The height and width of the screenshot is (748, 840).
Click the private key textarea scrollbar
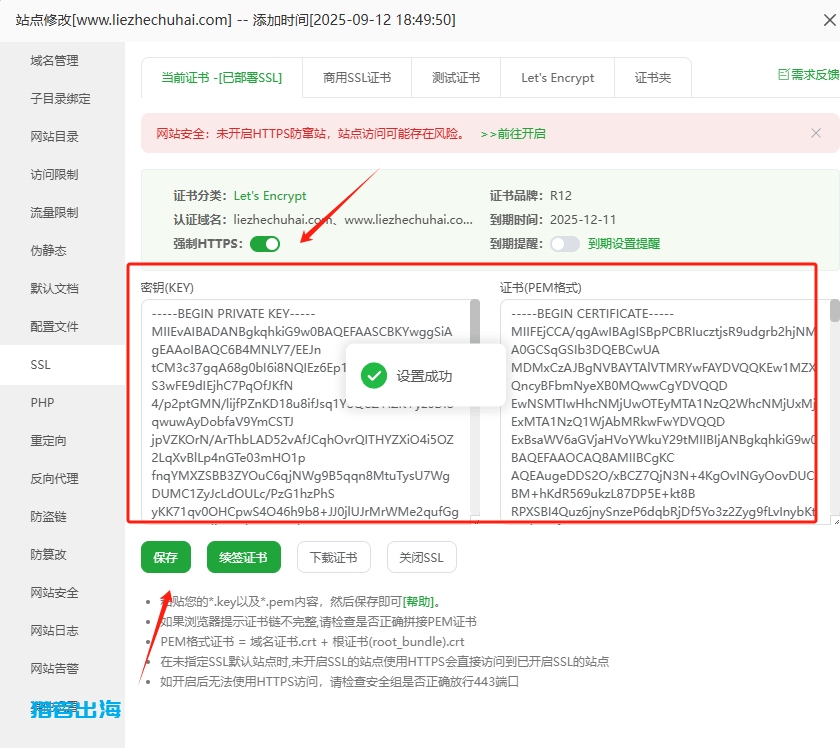coord(475,330)
